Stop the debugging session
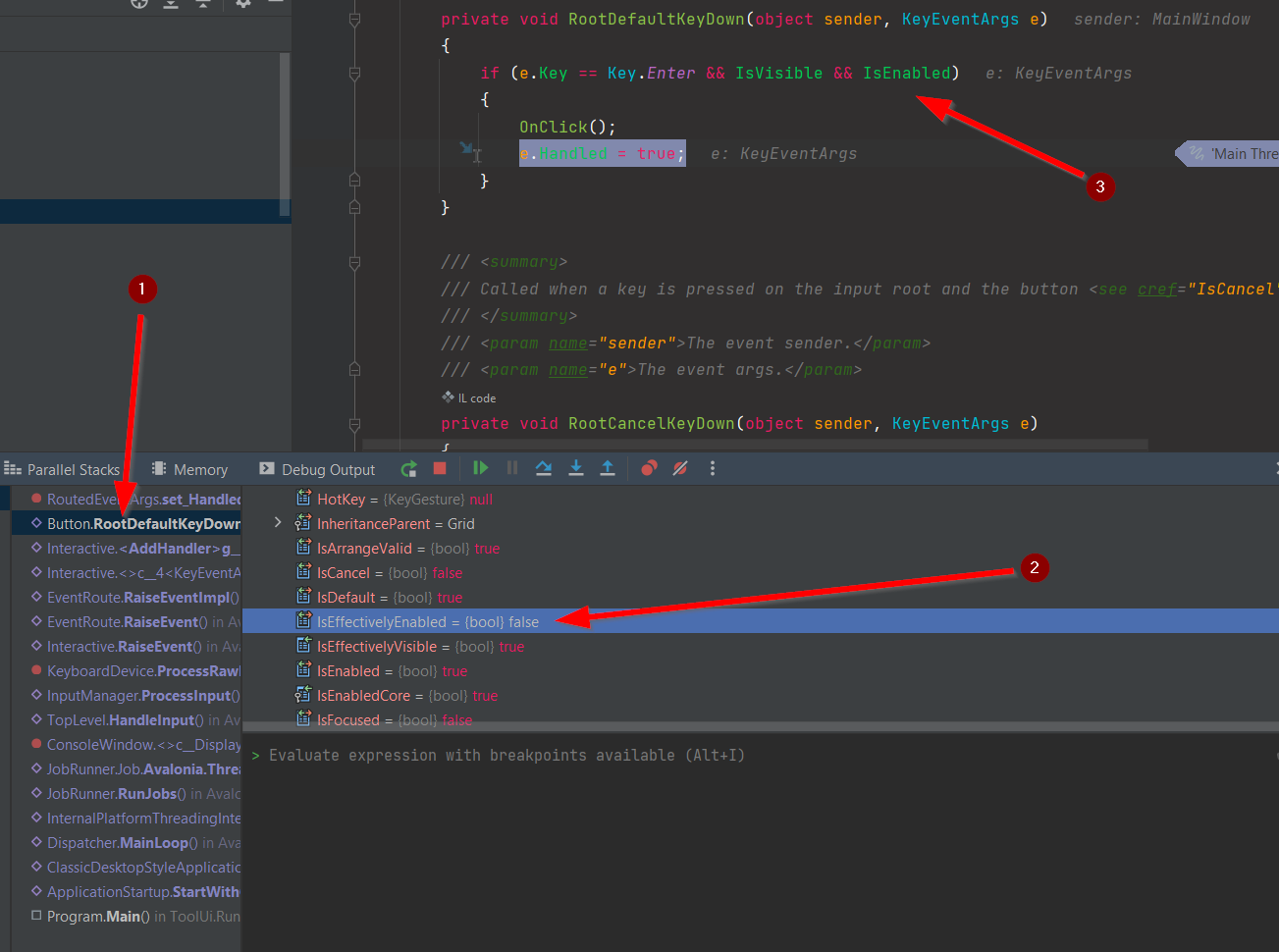Viewport: 1279px width, 952px height. (440, 468)
